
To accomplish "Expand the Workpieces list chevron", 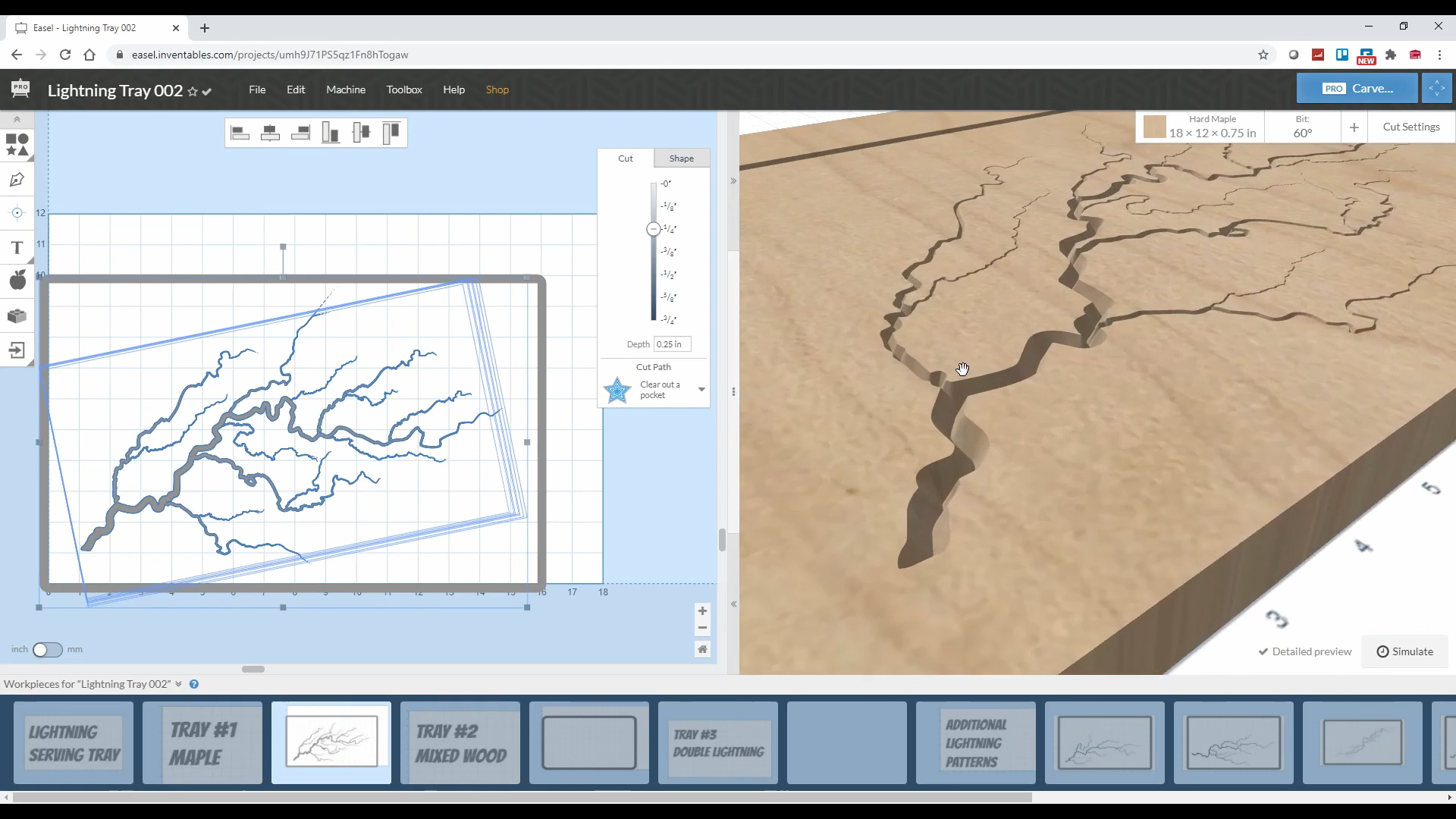I will pyautogui.click(x=179, y=684).
